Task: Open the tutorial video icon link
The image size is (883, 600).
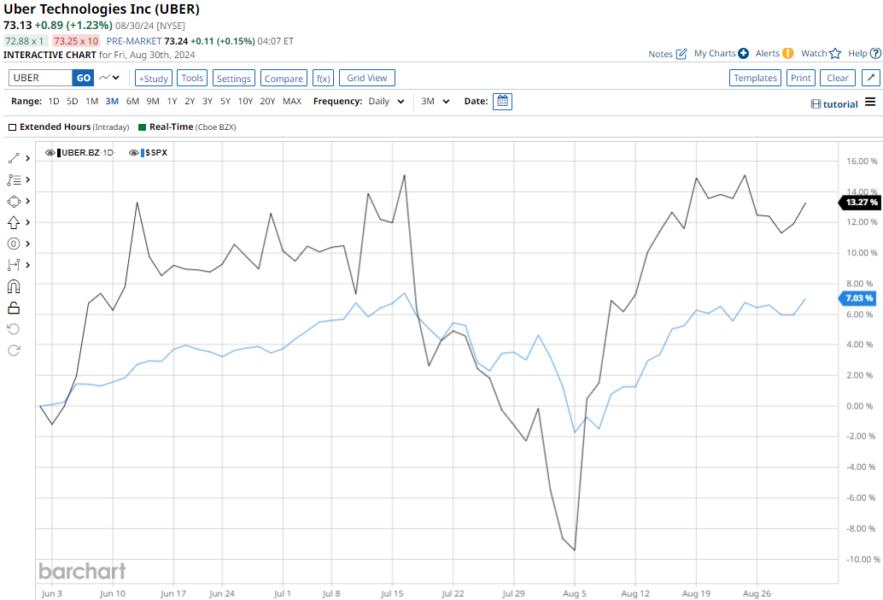Action: [x=815, y=104]
